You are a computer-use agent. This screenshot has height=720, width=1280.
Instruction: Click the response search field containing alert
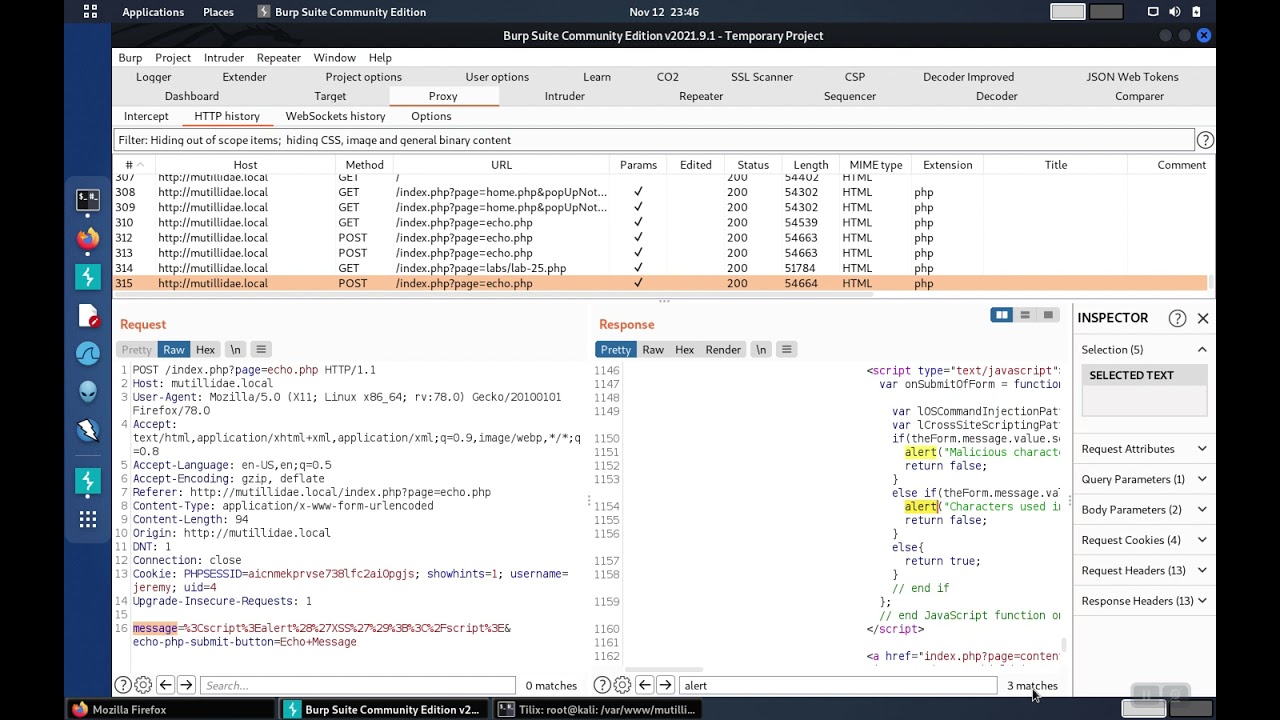(x=838, y=685)
